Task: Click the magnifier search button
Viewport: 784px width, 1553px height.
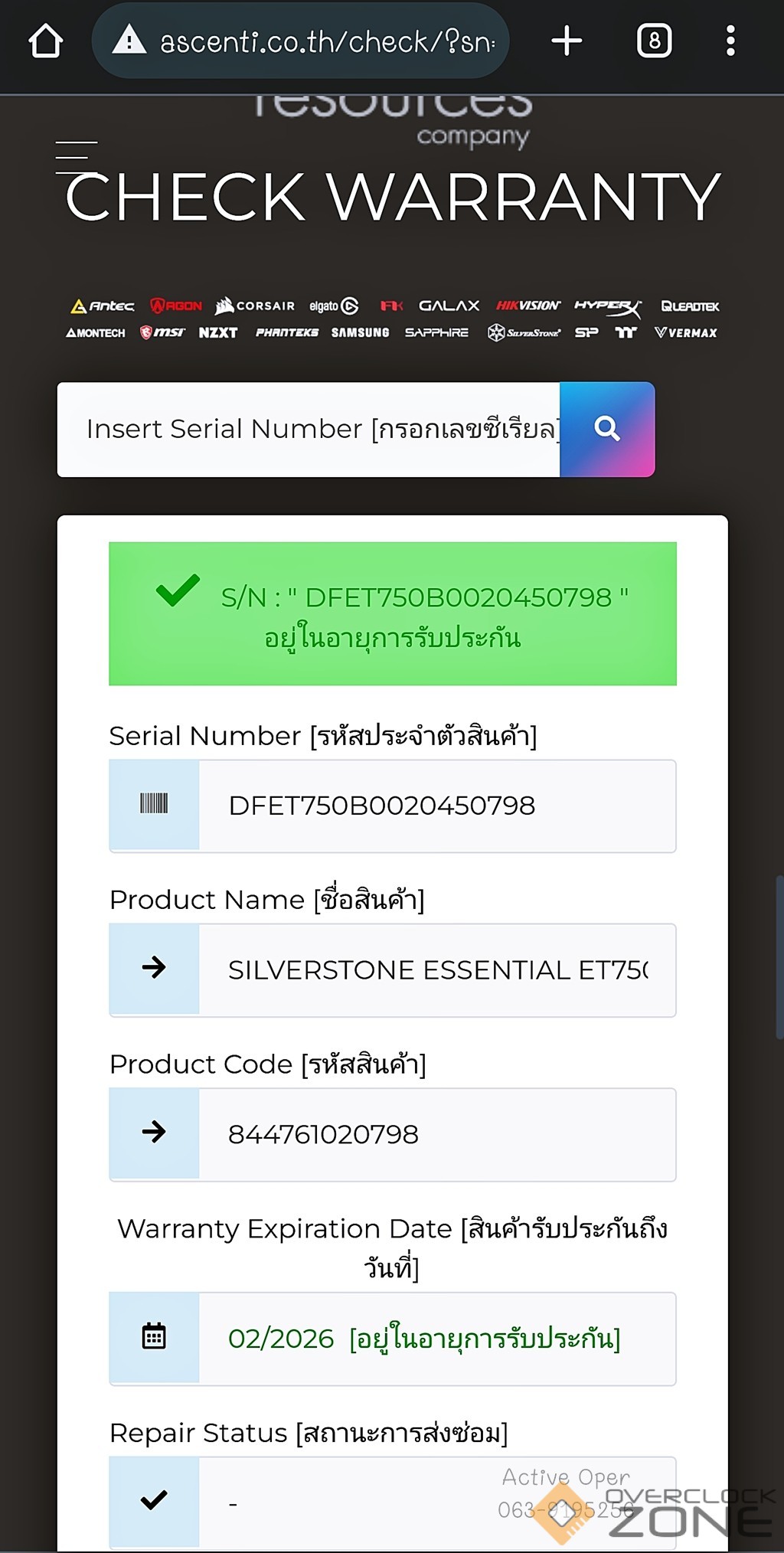Action: [607, 430]
